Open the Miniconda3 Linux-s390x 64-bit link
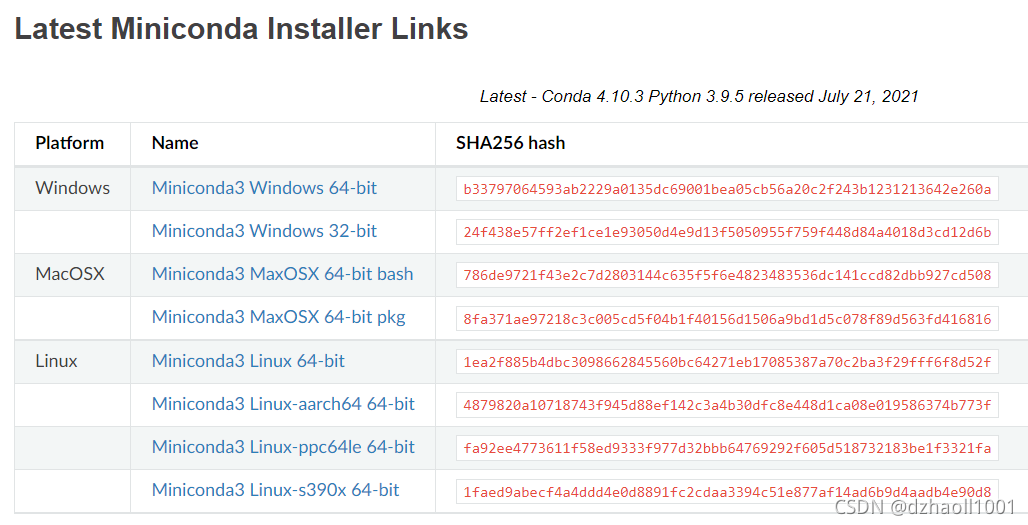Viewport: 1028px width, 525px height. click(x=275, y=490)
